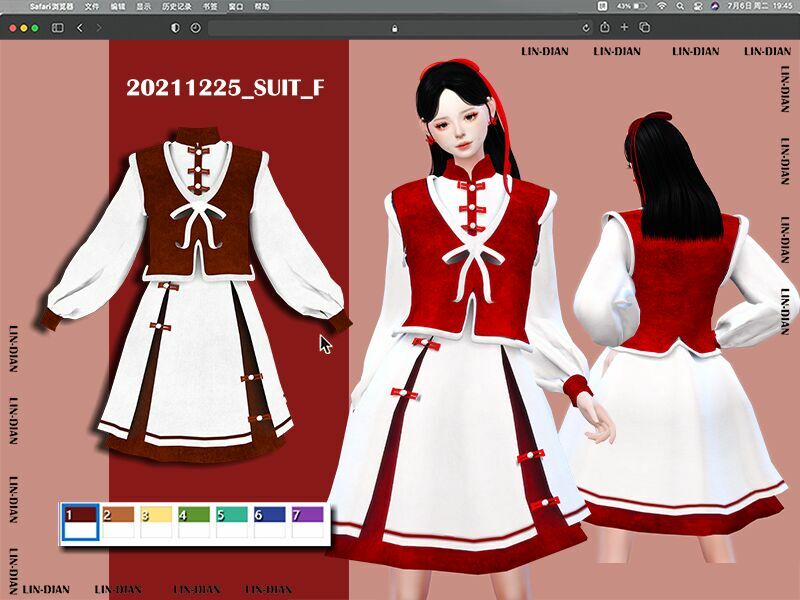This screenshot has width=800, height=600.
Task: Toggle the Safari sidebar
Action: click(x=58, y=28)
